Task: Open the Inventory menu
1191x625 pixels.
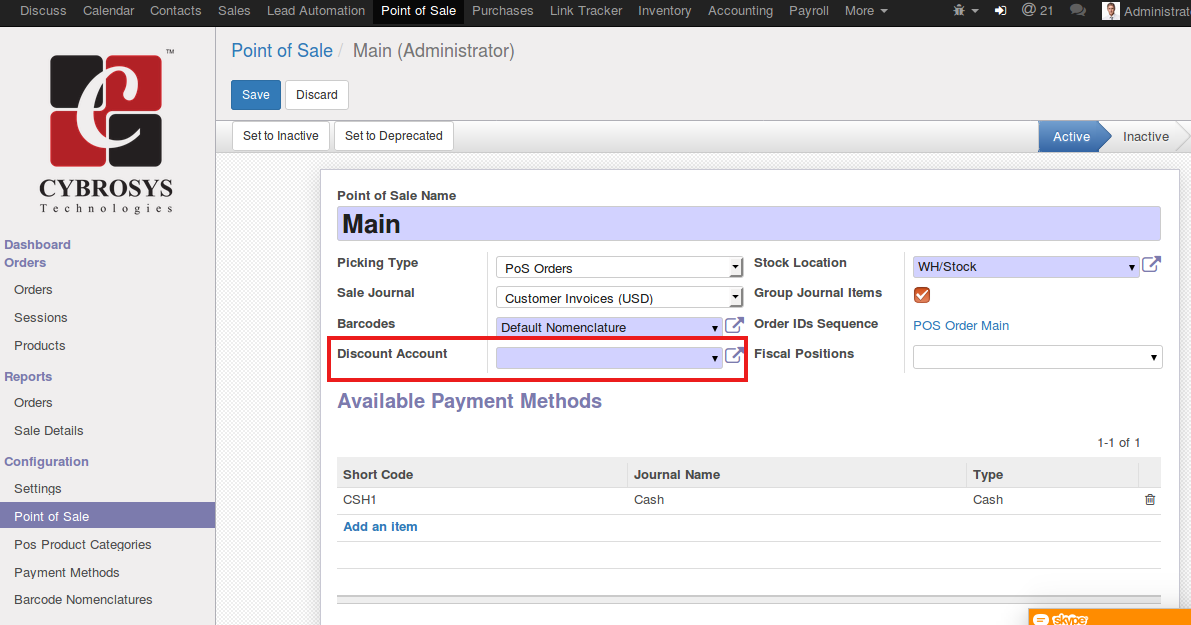Action: (664, 11)
